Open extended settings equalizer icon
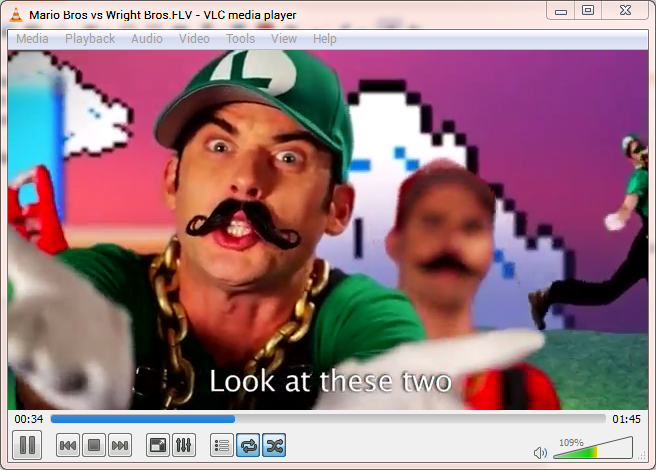 pyautogui.click(x=184, y=445)
